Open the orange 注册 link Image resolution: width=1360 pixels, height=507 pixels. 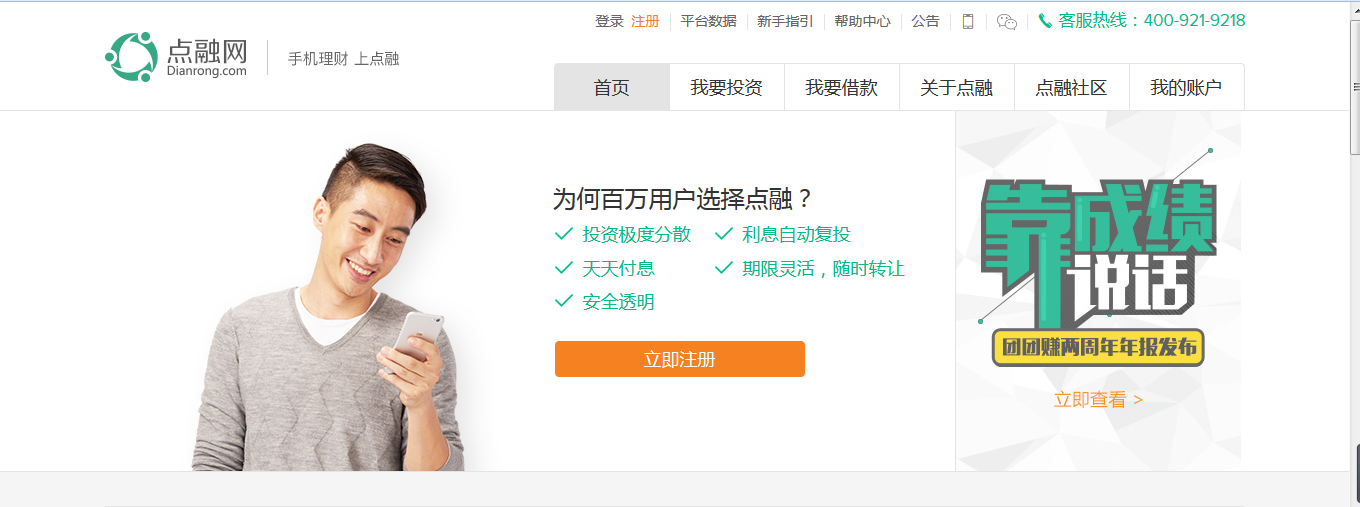coord(645,21)
